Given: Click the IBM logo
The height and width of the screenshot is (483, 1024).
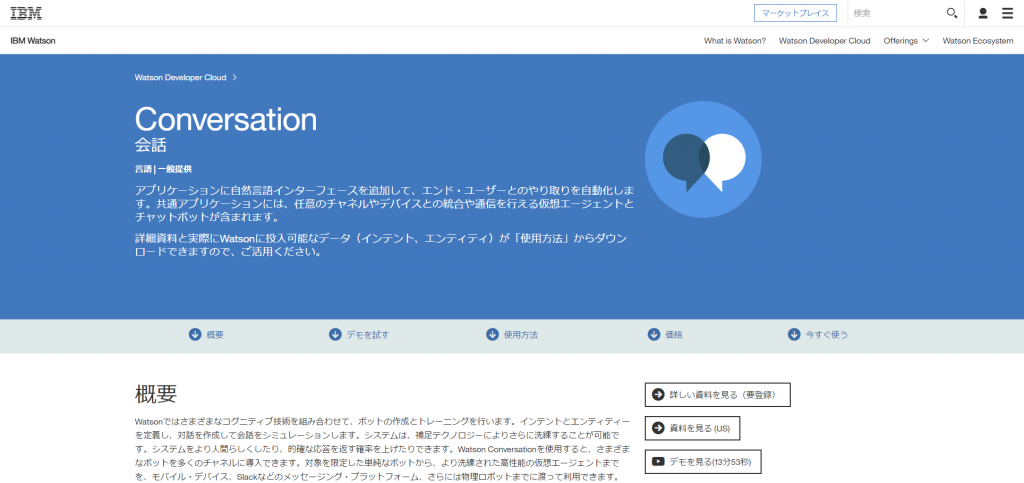Looking at the screenshot, I should [x=25, y=12].
